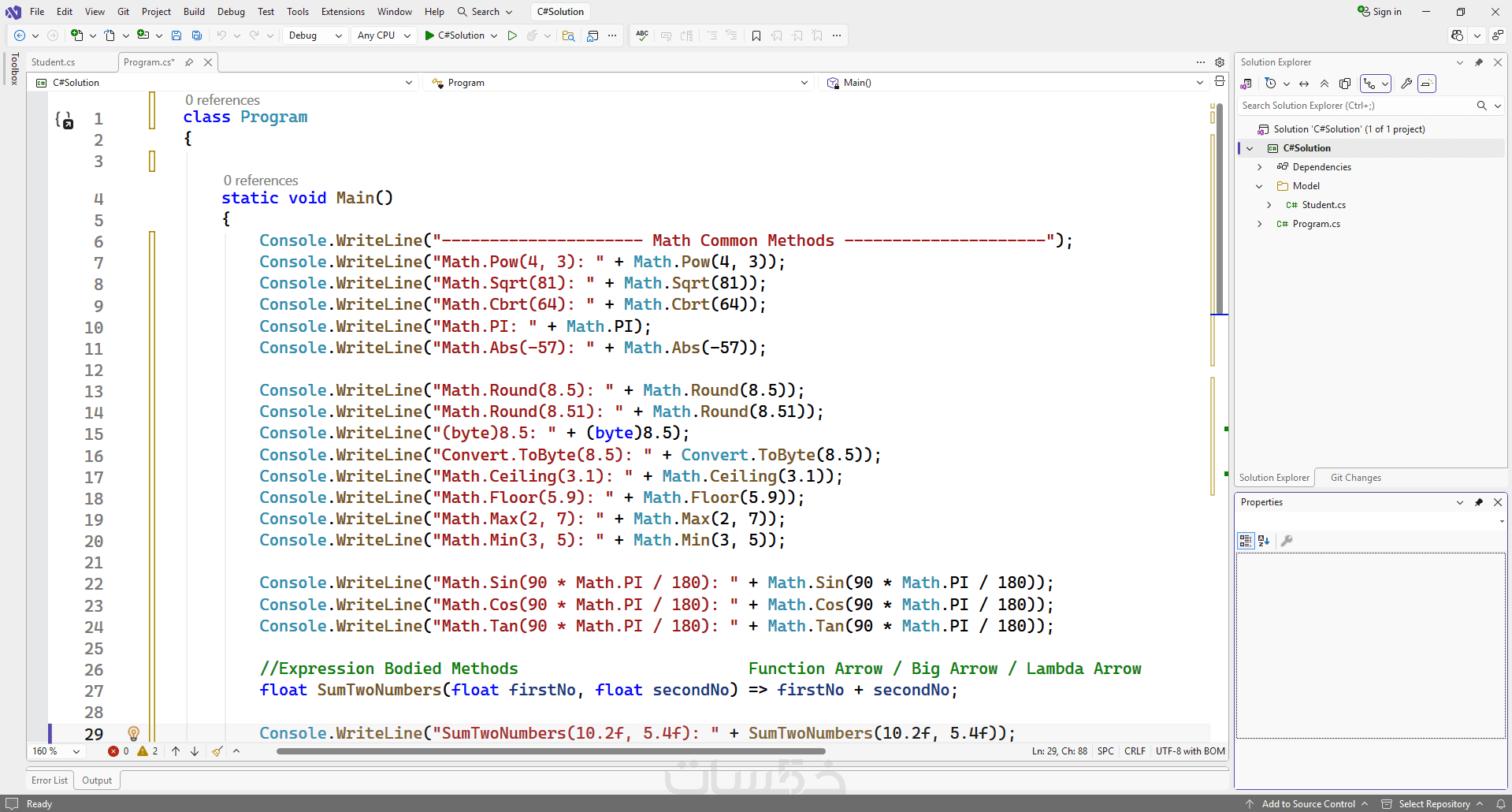Click Add to Source Control in status bar

1308,804
